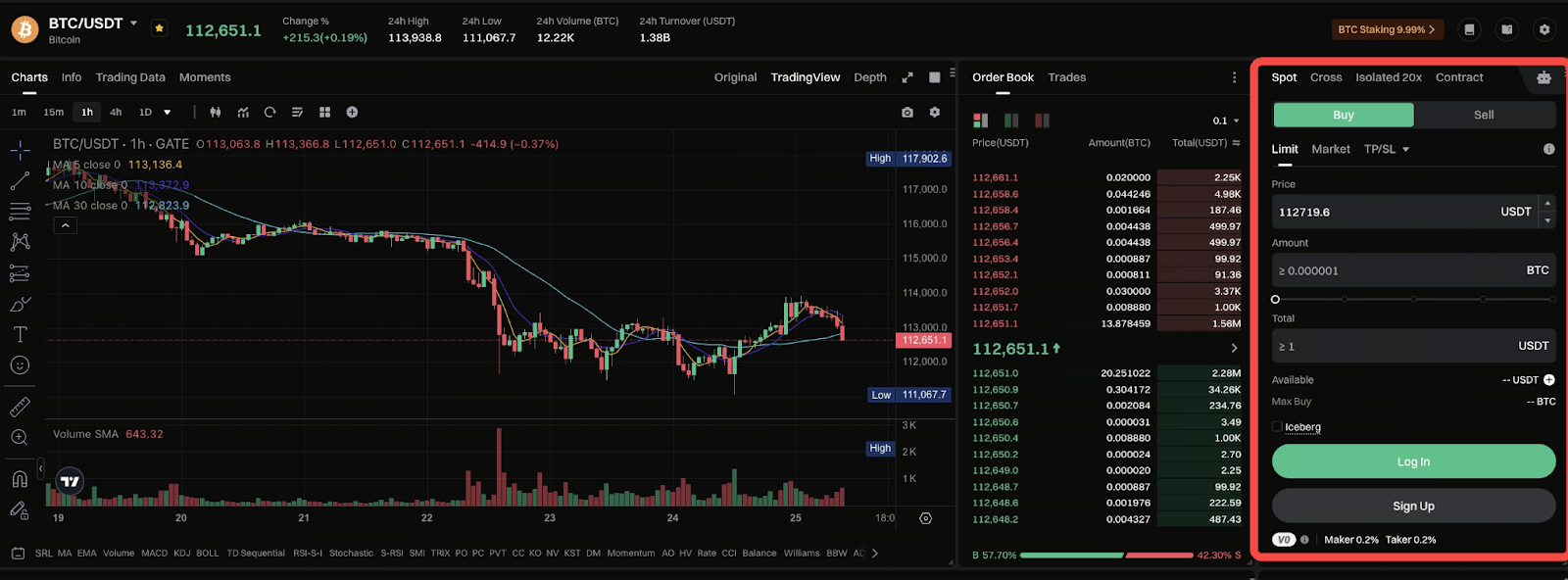Image resolution: width=1568 pixels, height=580 pixels.
Task: Click the square layout icon beside fullscreen
Action: [x=935, y=77]
